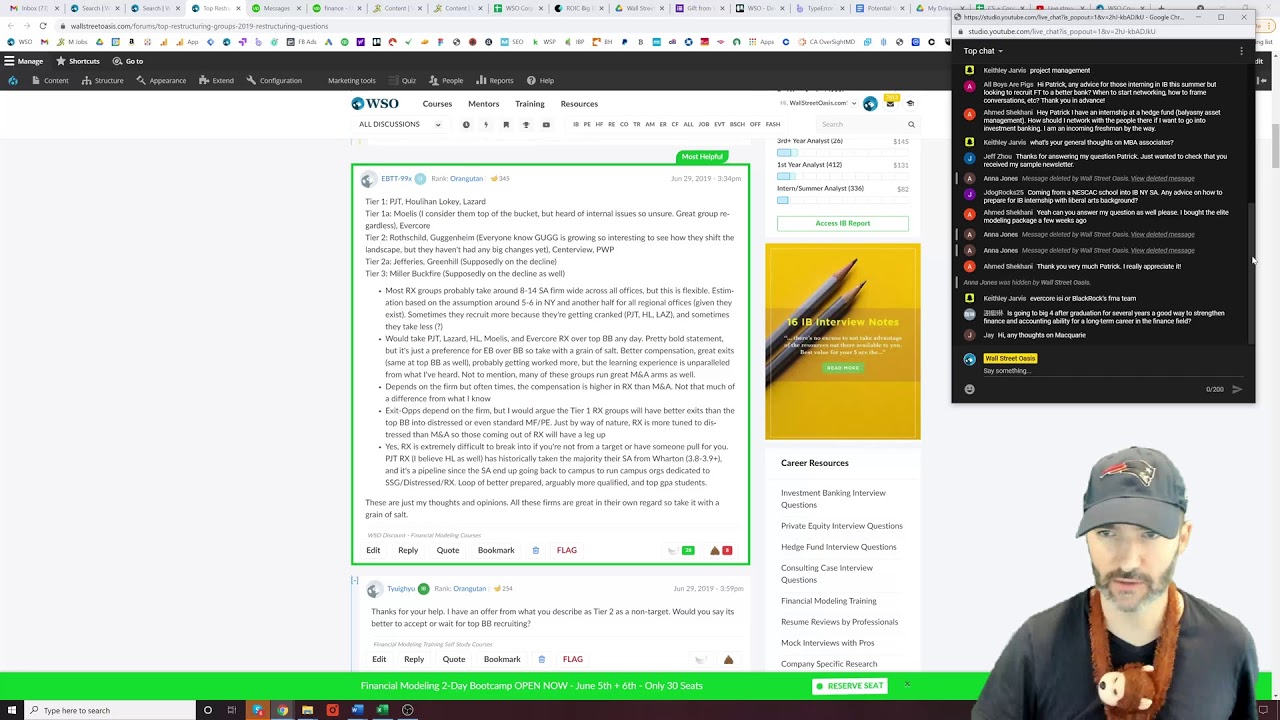Open the Configuration admin menu
Image resolution: width=1280 pixels, height=720 pixels.
274,80
